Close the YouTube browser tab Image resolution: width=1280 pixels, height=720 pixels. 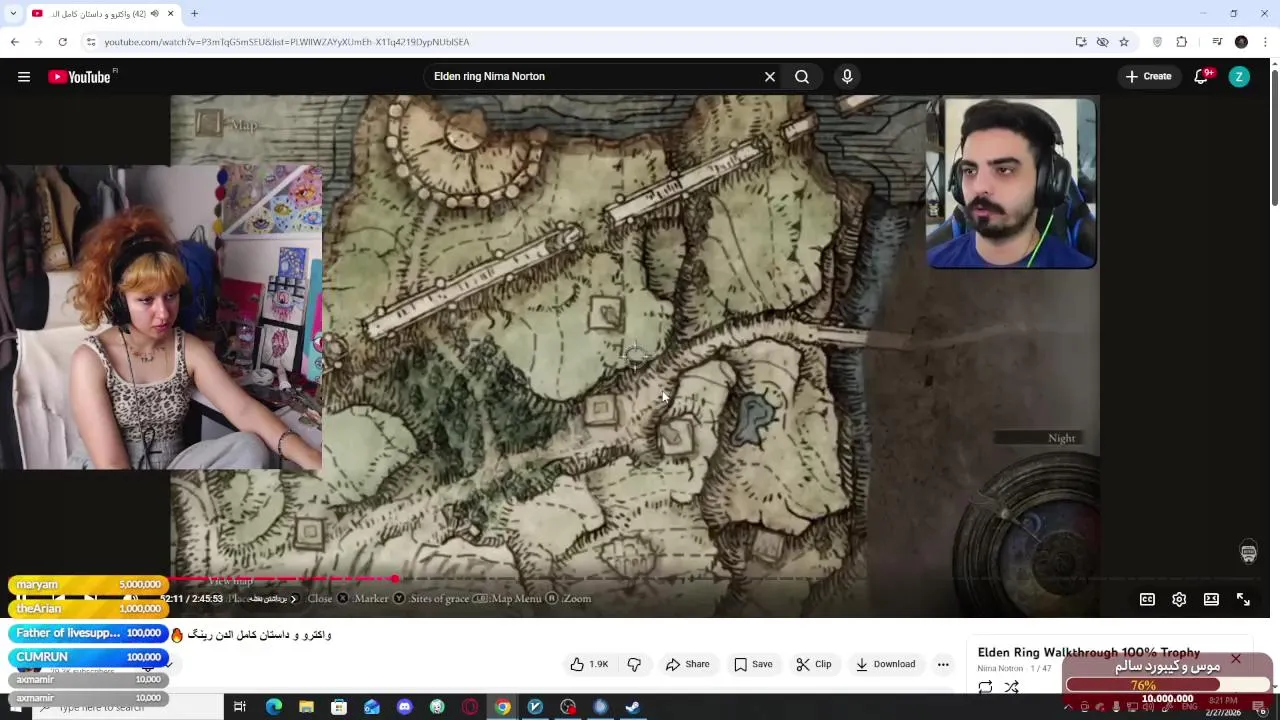pyautogui.click(x=170, y=14)
